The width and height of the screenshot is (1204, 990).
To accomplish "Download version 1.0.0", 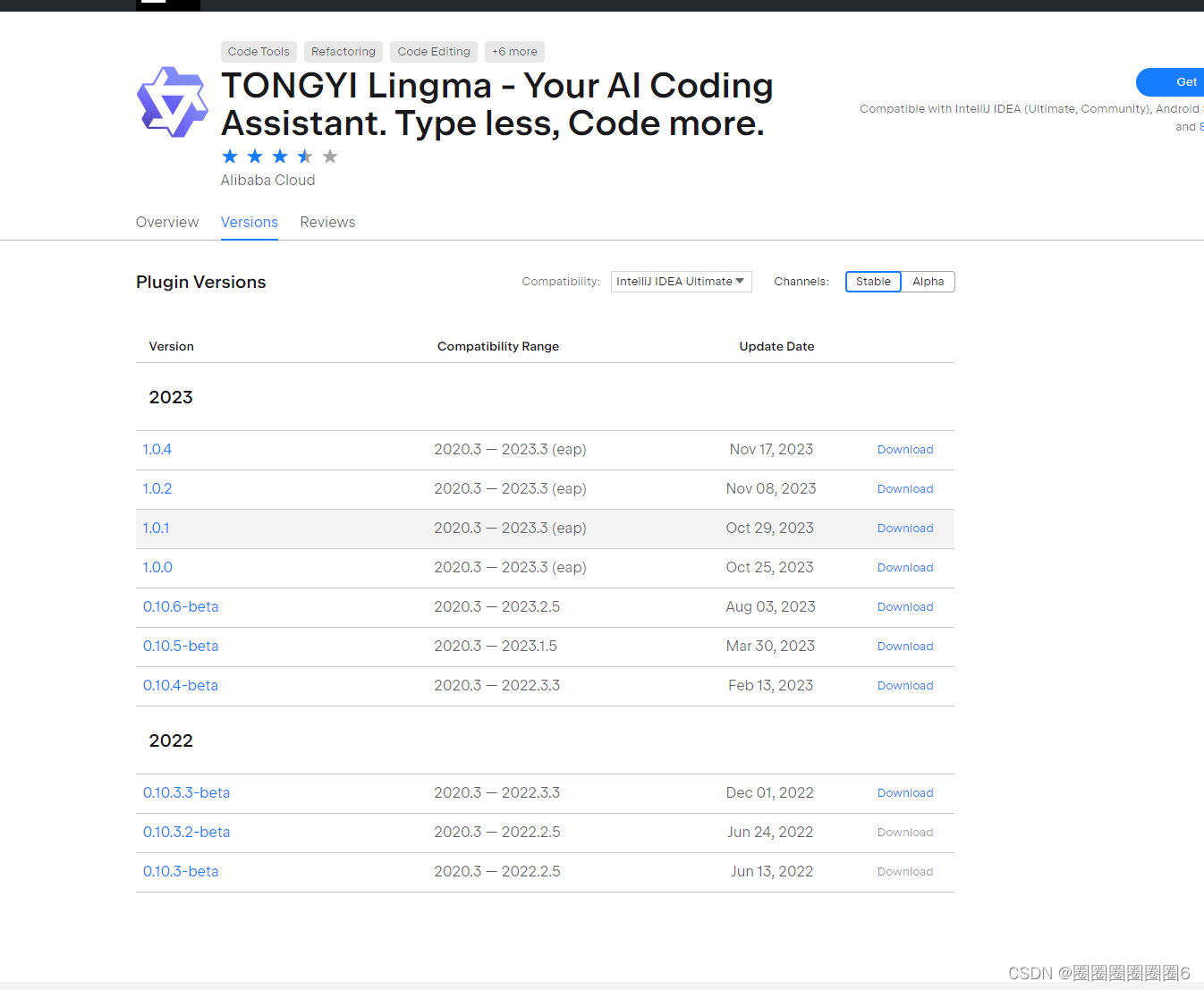I will (905, 568).
